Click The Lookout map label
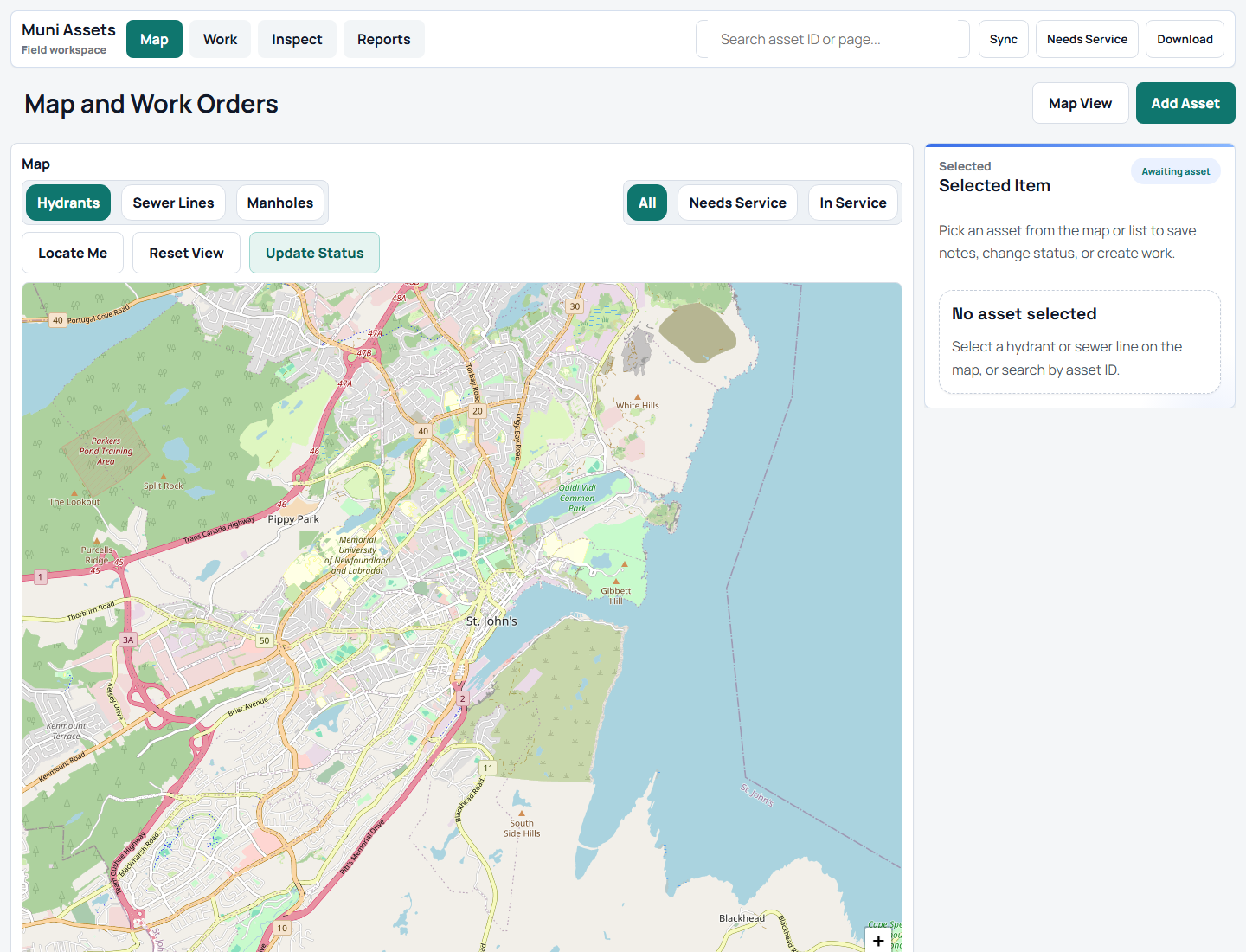The image size is (1246, 952). (74, 502)
